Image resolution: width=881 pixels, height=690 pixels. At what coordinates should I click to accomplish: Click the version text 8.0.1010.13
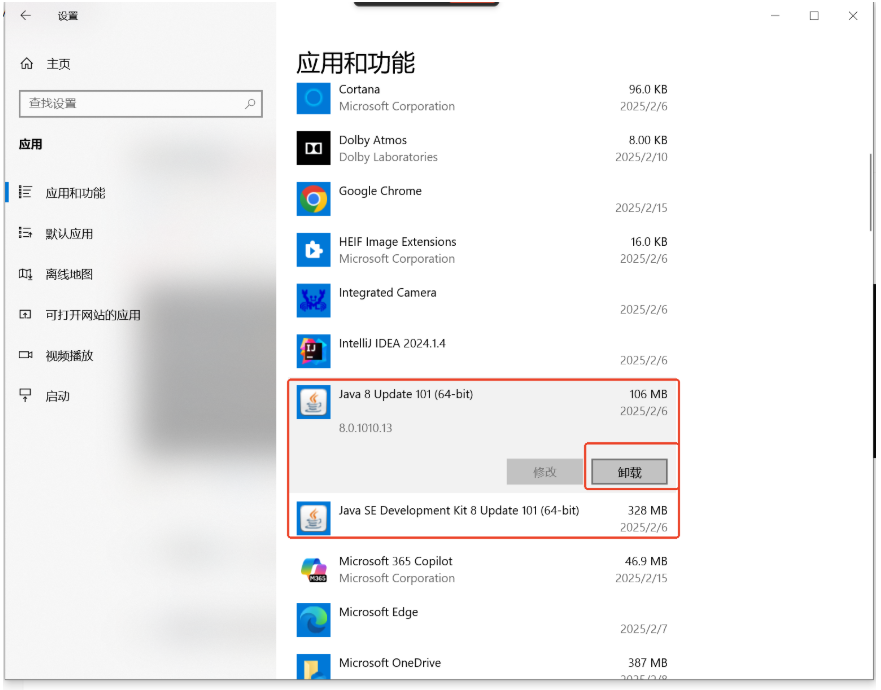click(365, 428)
